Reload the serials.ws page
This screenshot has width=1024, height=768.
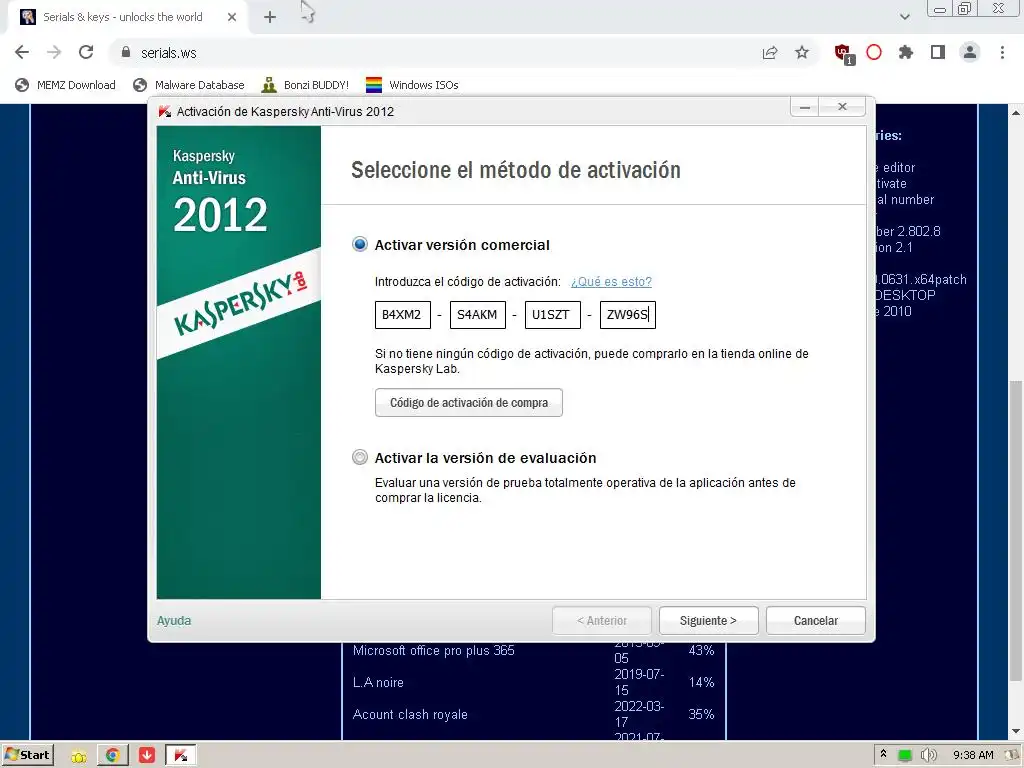pyautogui.click(x=86, y=52)
